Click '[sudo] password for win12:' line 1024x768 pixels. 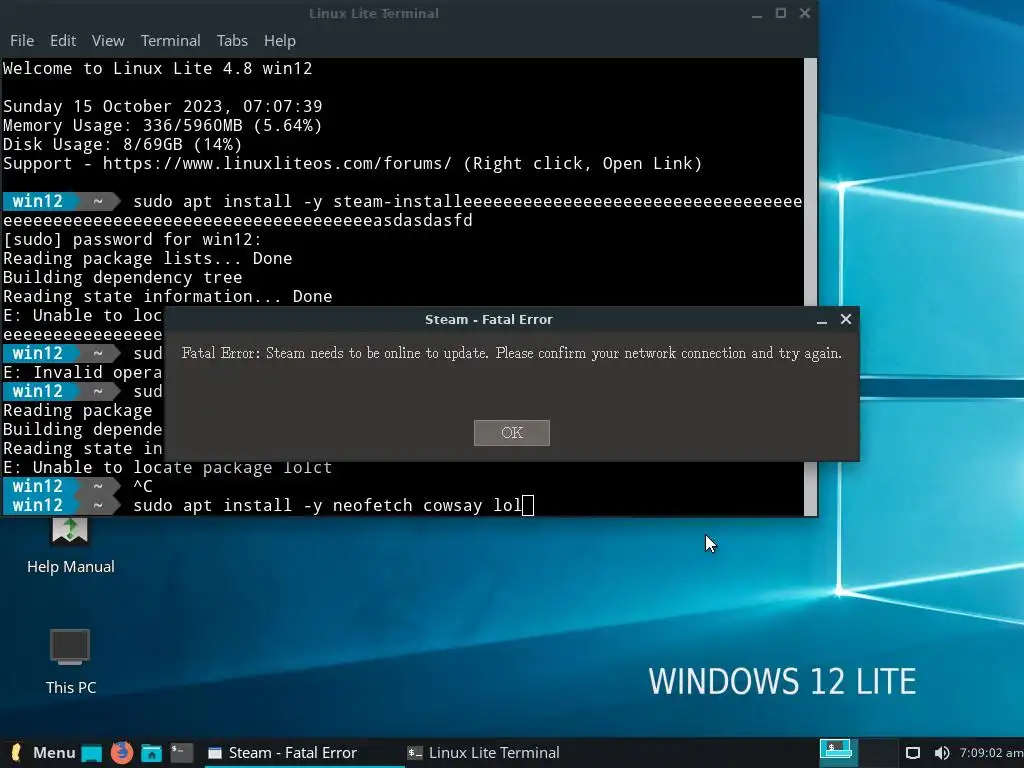132,240
